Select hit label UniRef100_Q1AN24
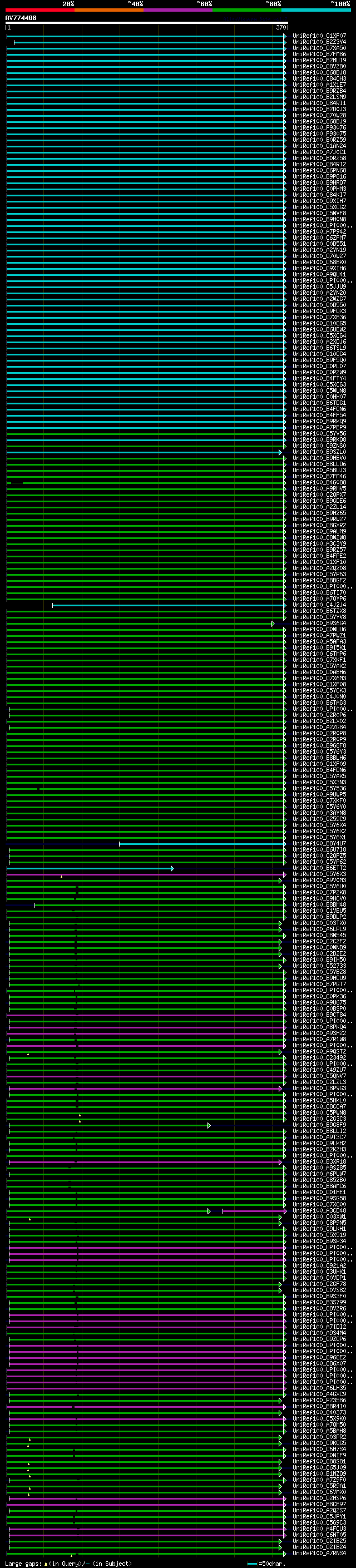Image resolution: width=356 pixels, height=1568 pixels. (x=319, y=146)
